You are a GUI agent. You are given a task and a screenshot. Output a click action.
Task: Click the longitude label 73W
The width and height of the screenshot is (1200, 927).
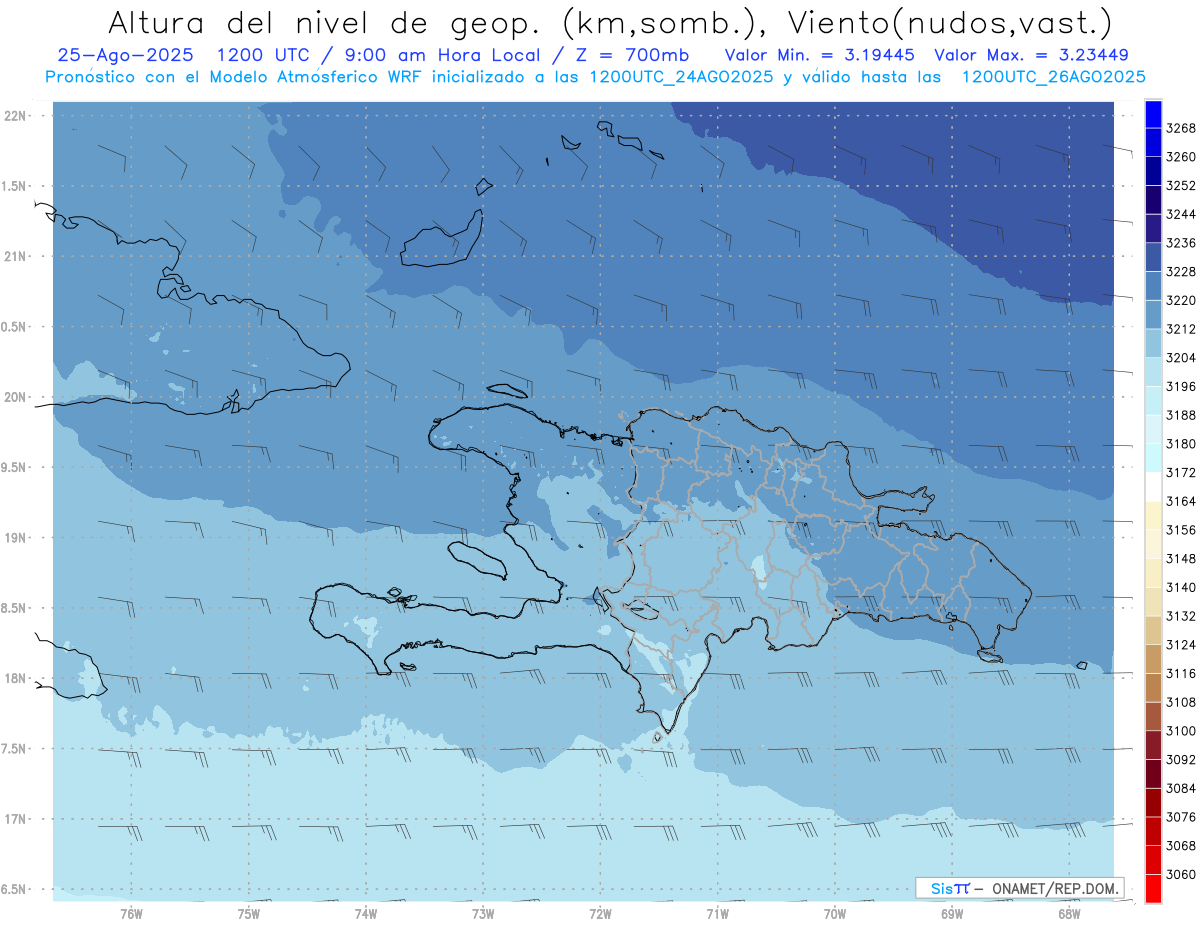click(x=483, y=913)
